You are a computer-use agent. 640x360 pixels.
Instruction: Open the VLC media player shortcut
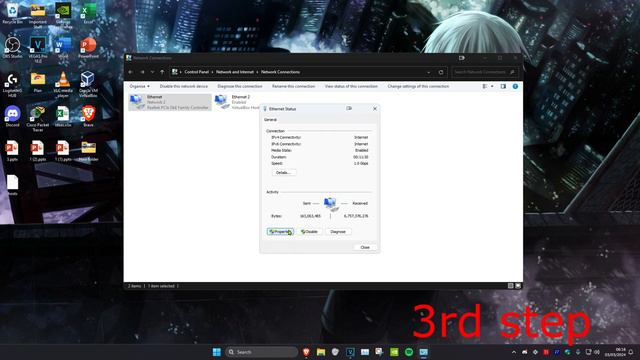coord(63,84)
